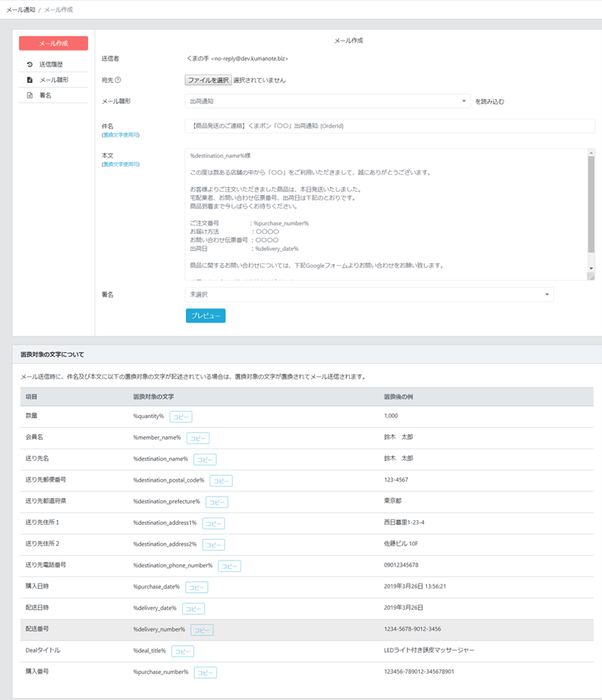Copy the %destination_postal_code% placeholder

(221, 480)
